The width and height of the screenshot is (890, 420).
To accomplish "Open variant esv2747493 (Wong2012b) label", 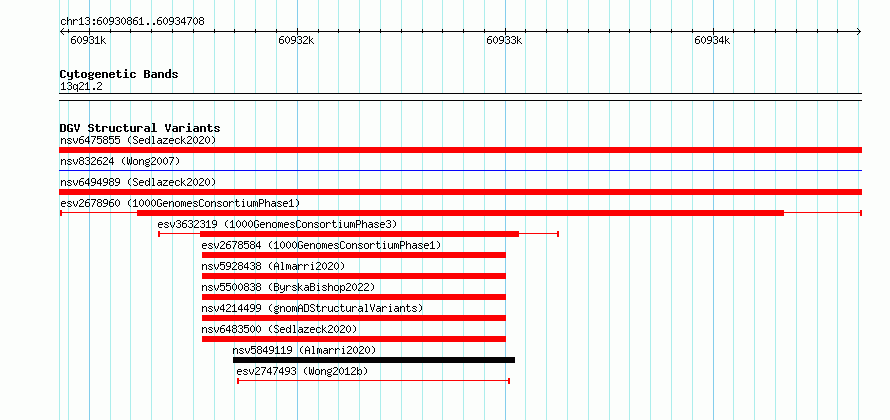I will (x=302, y=371).
